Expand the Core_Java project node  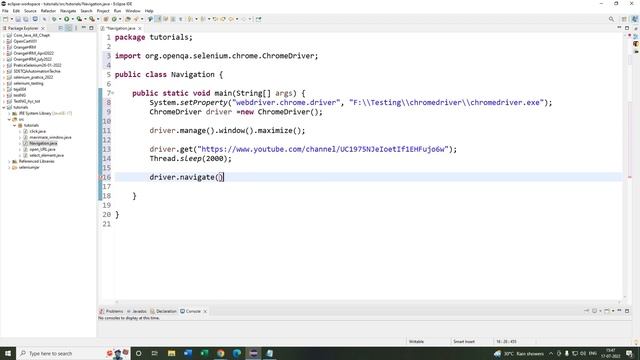pos(4,36)
